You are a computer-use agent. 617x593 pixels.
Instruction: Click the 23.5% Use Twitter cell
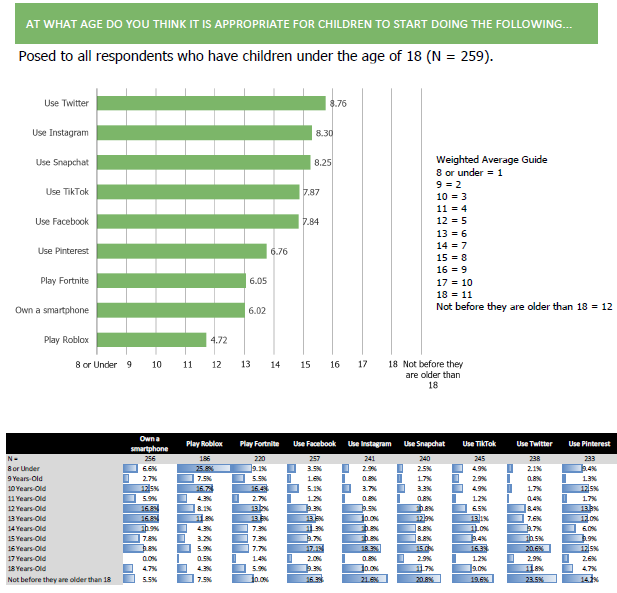coord(534,579)
